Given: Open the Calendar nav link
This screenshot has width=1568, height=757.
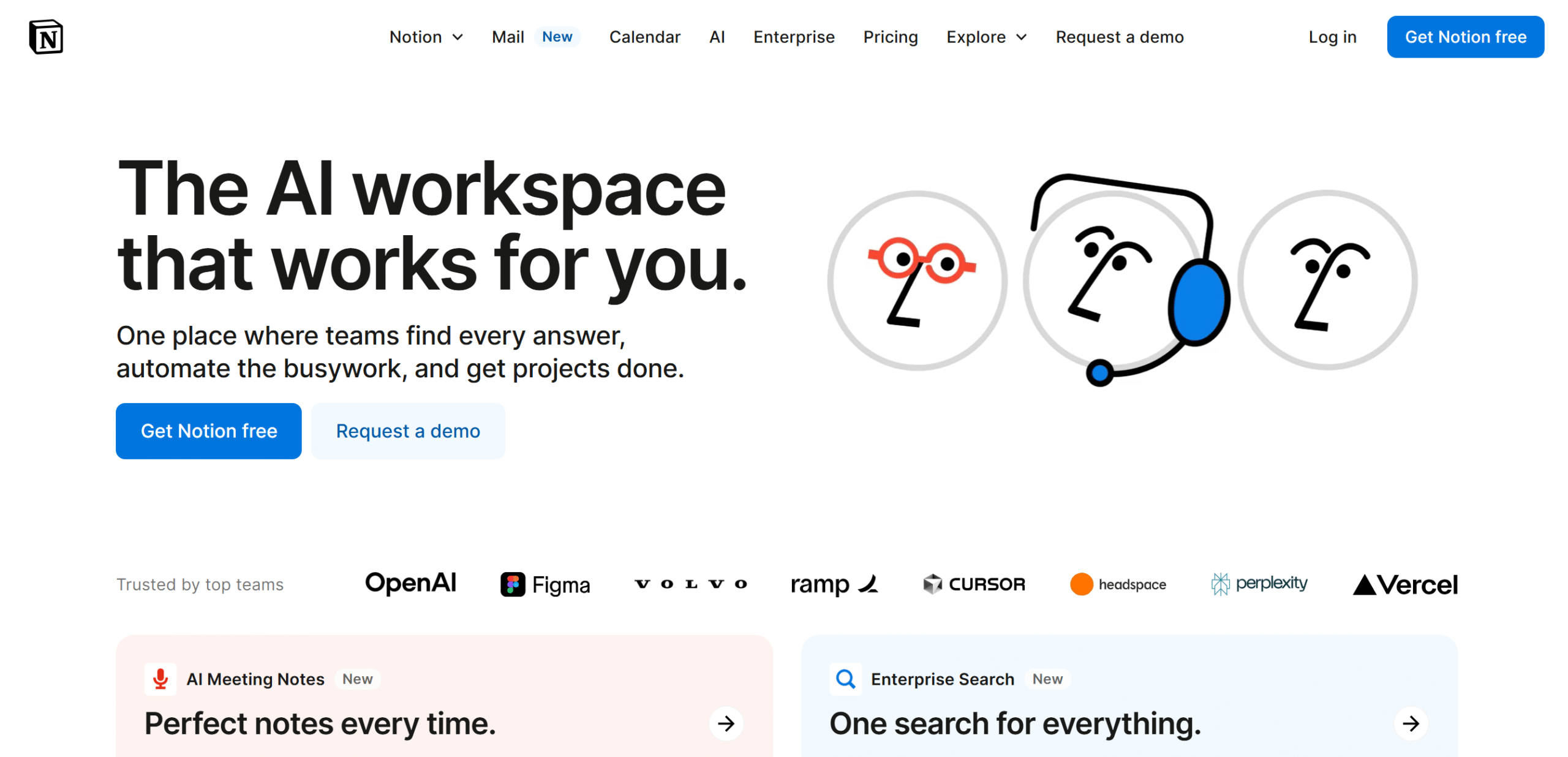Looking at the screenshot, I should pyautogui.click(x=644, y=37).
